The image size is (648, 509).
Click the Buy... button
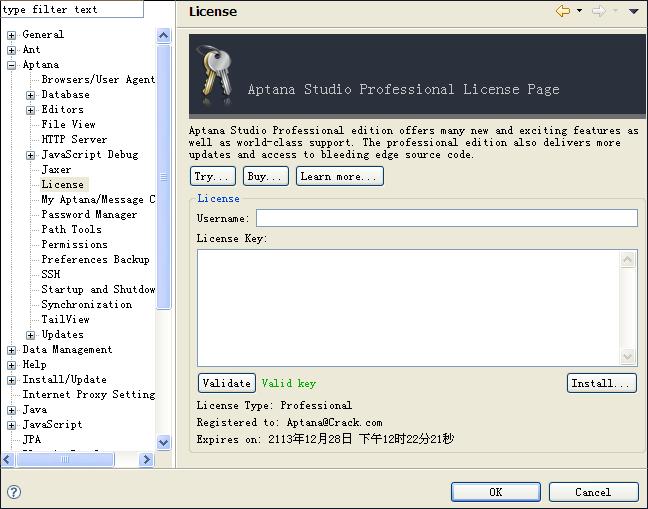click(266, 176)
